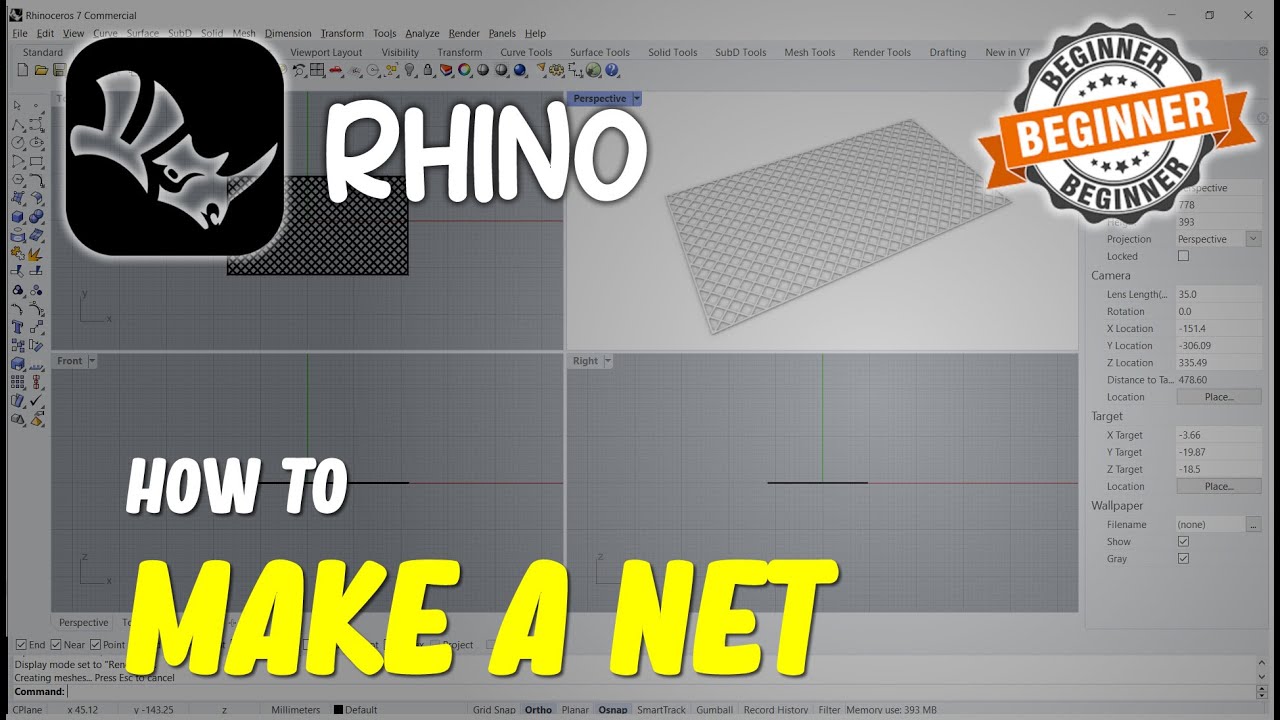
Task: Uncheck the wallpaper Gray checkbox
Action: pos(1183,558)
